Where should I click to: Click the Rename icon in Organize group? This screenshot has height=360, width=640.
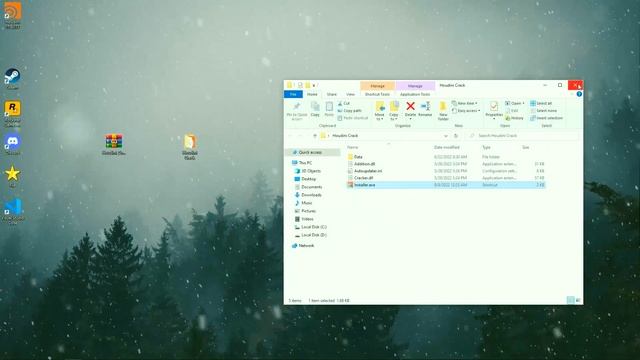tap(425, 107)
